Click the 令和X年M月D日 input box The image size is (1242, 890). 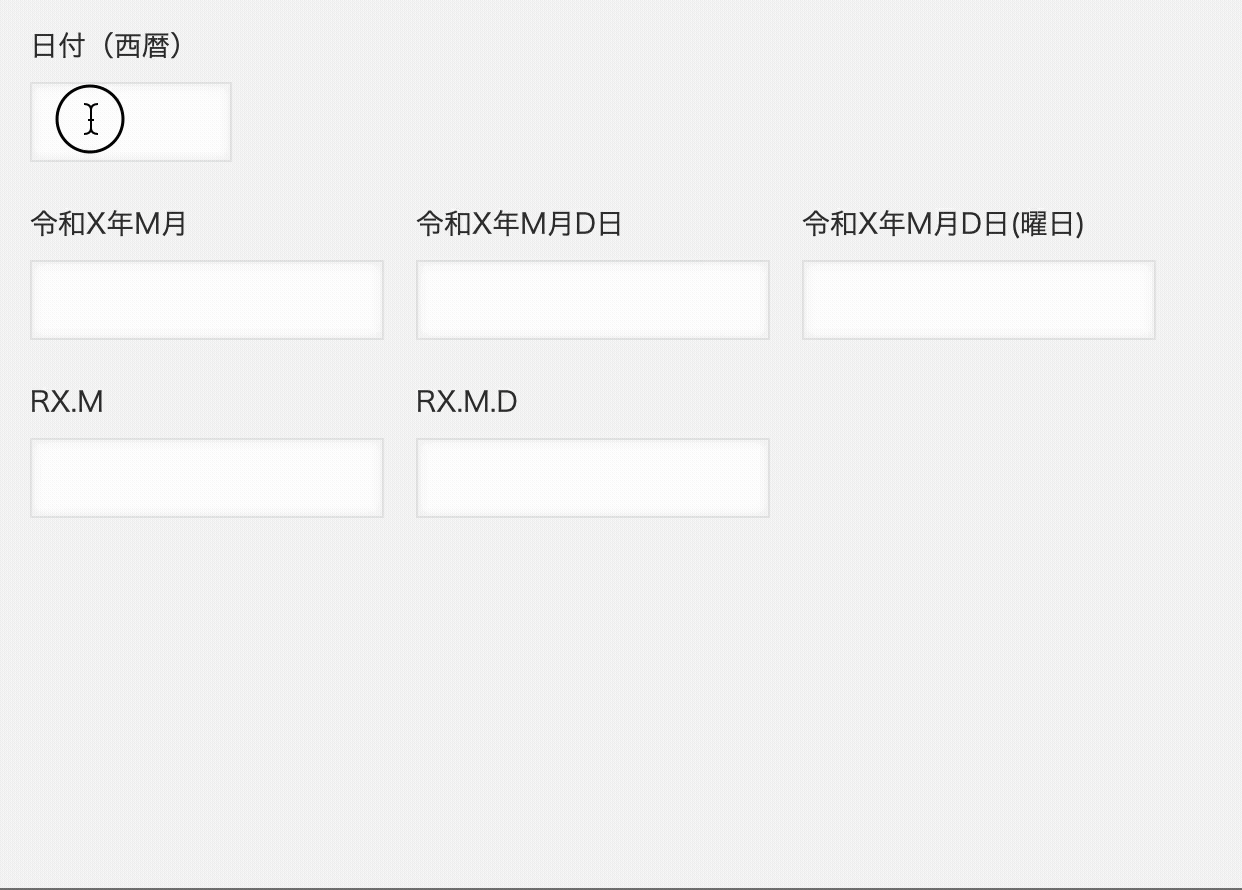[592, 300]
